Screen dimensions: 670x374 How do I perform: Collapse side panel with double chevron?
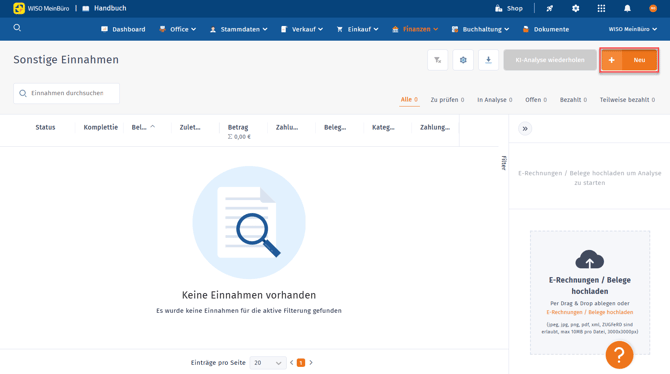[x=525, y=129]
